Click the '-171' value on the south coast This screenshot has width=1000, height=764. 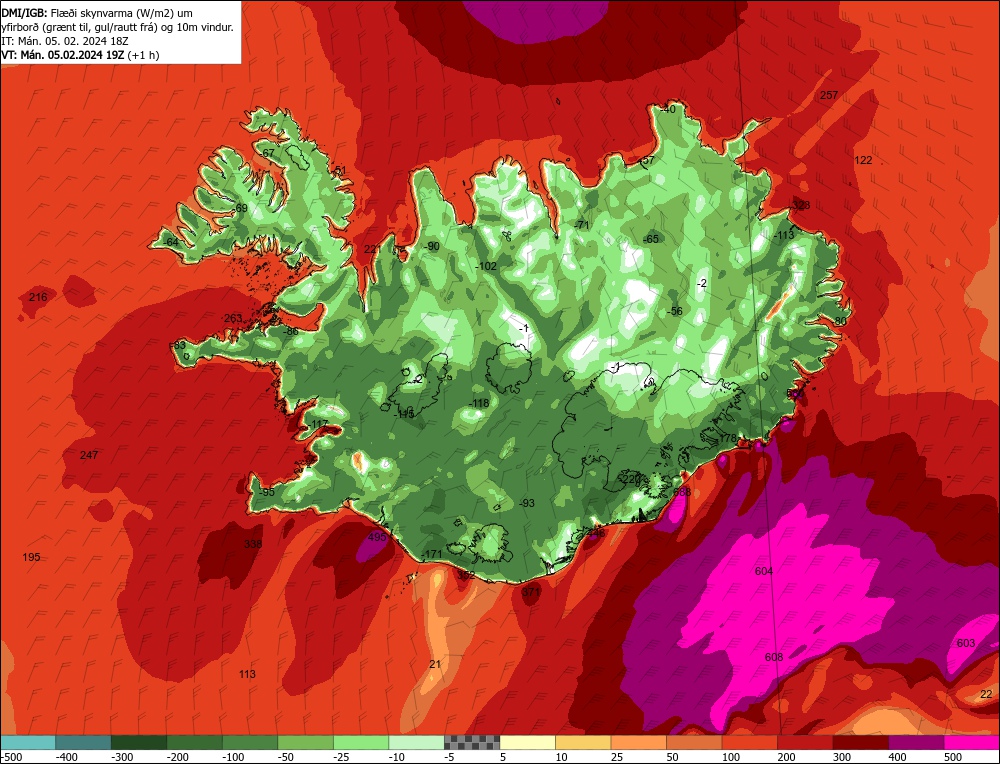click(432, 554)
